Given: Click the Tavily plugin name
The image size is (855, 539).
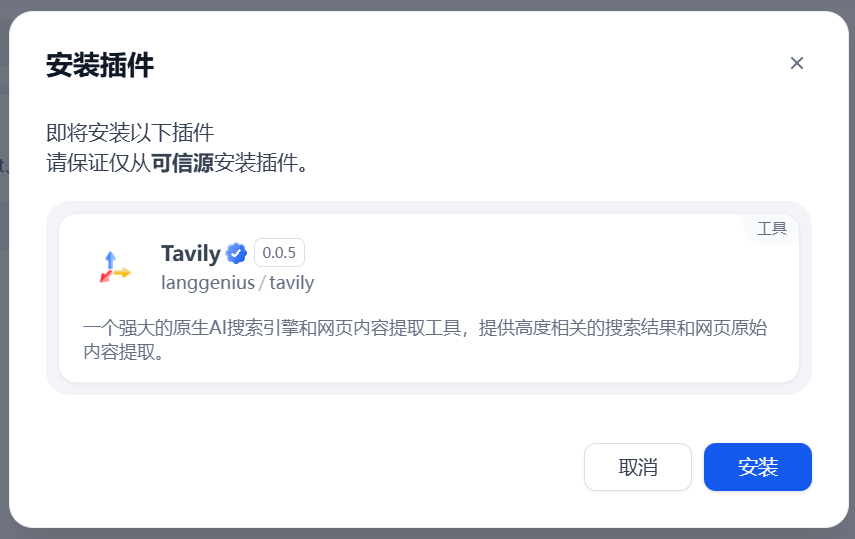Looking at the screenshot, I should pos(190,253).
